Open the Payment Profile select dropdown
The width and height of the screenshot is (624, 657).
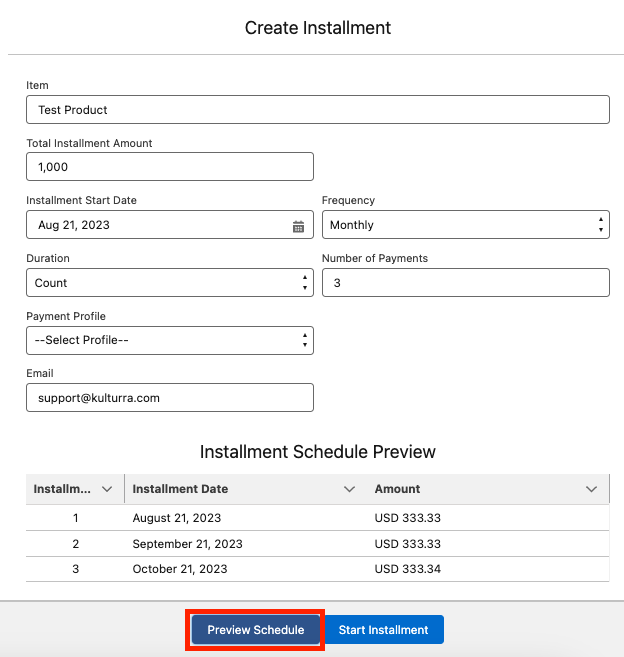click(x=170, y=340)
